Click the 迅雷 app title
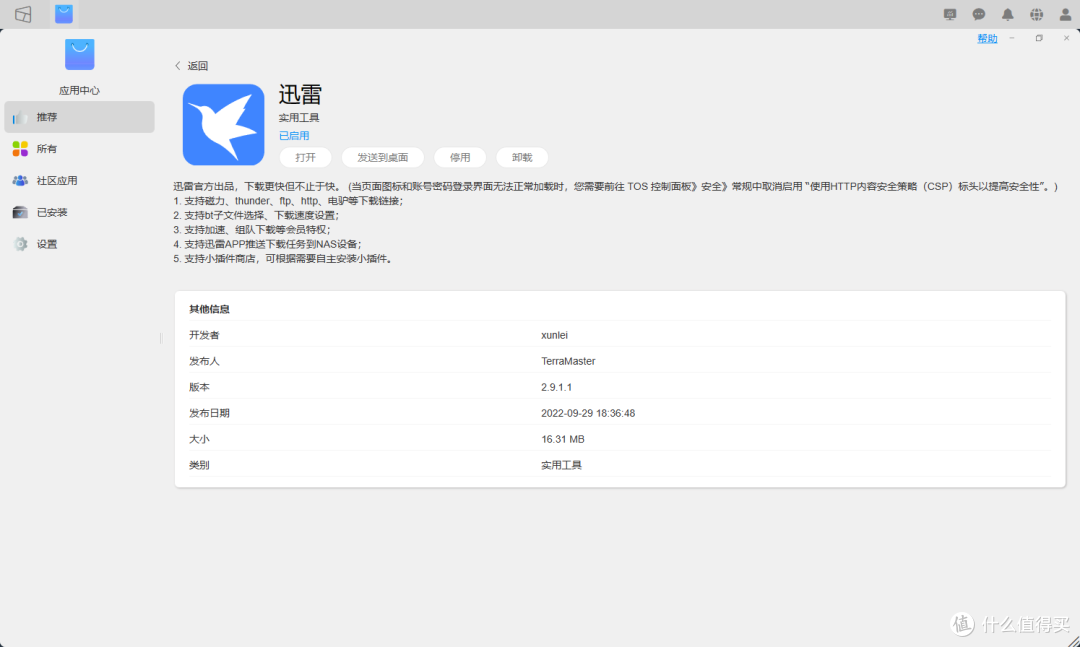 coord(300,95)
